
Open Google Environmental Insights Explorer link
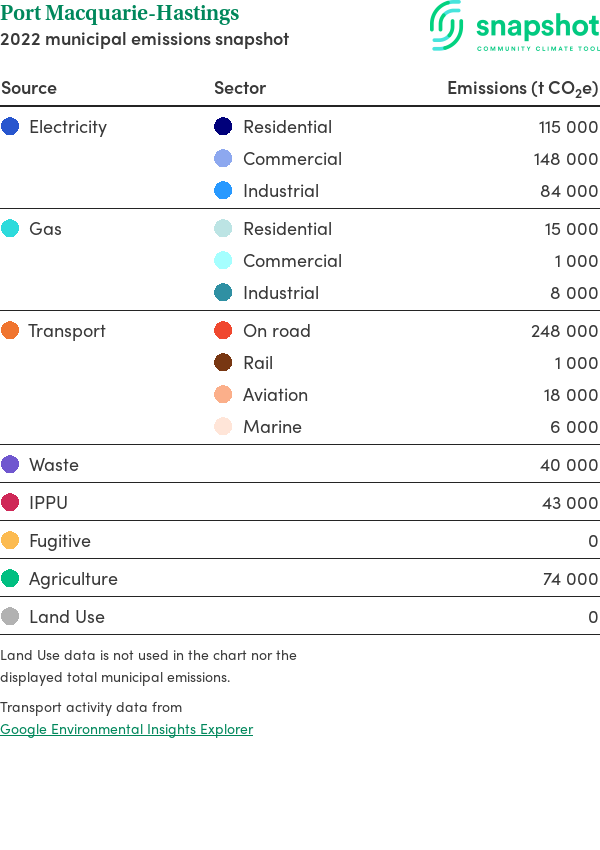(x=126, y=729)
